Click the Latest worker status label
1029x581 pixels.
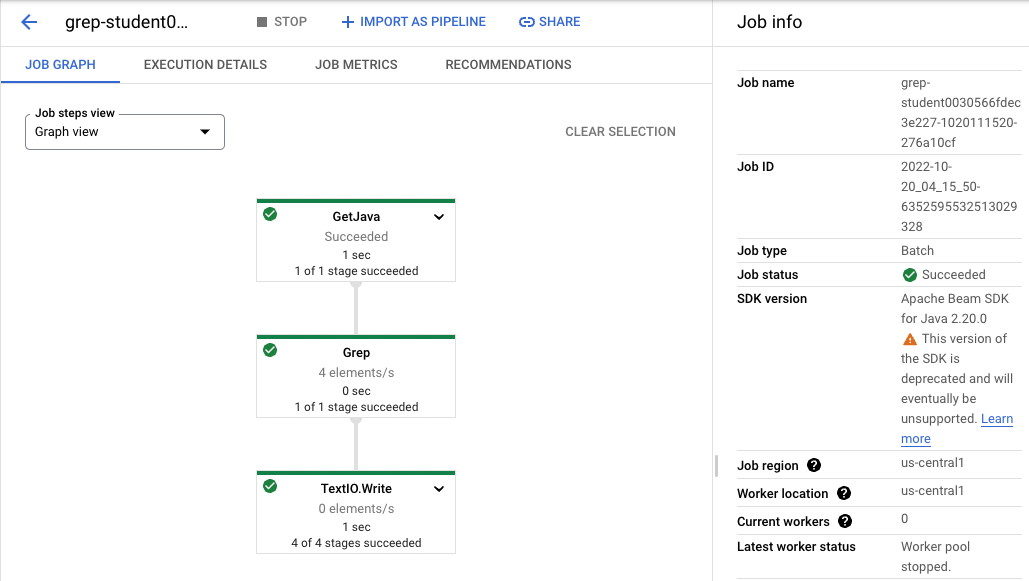click(796, 546)
